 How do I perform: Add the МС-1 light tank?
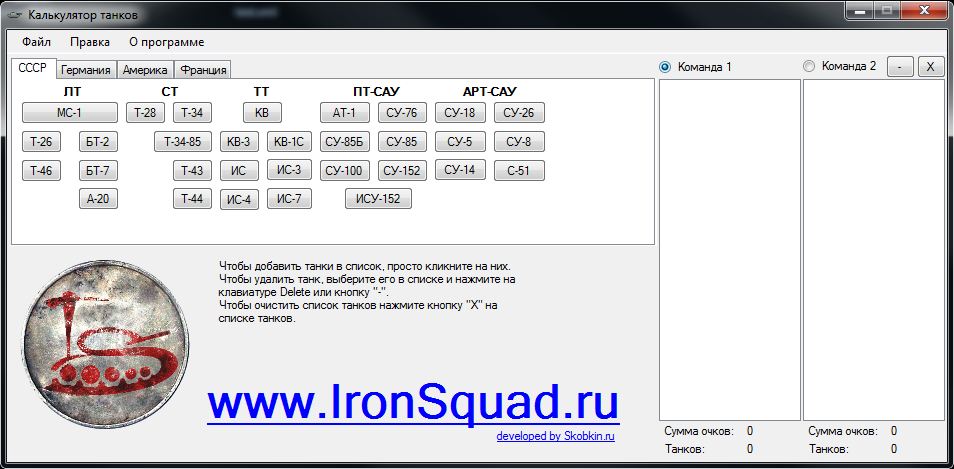(x=69, y=112)
